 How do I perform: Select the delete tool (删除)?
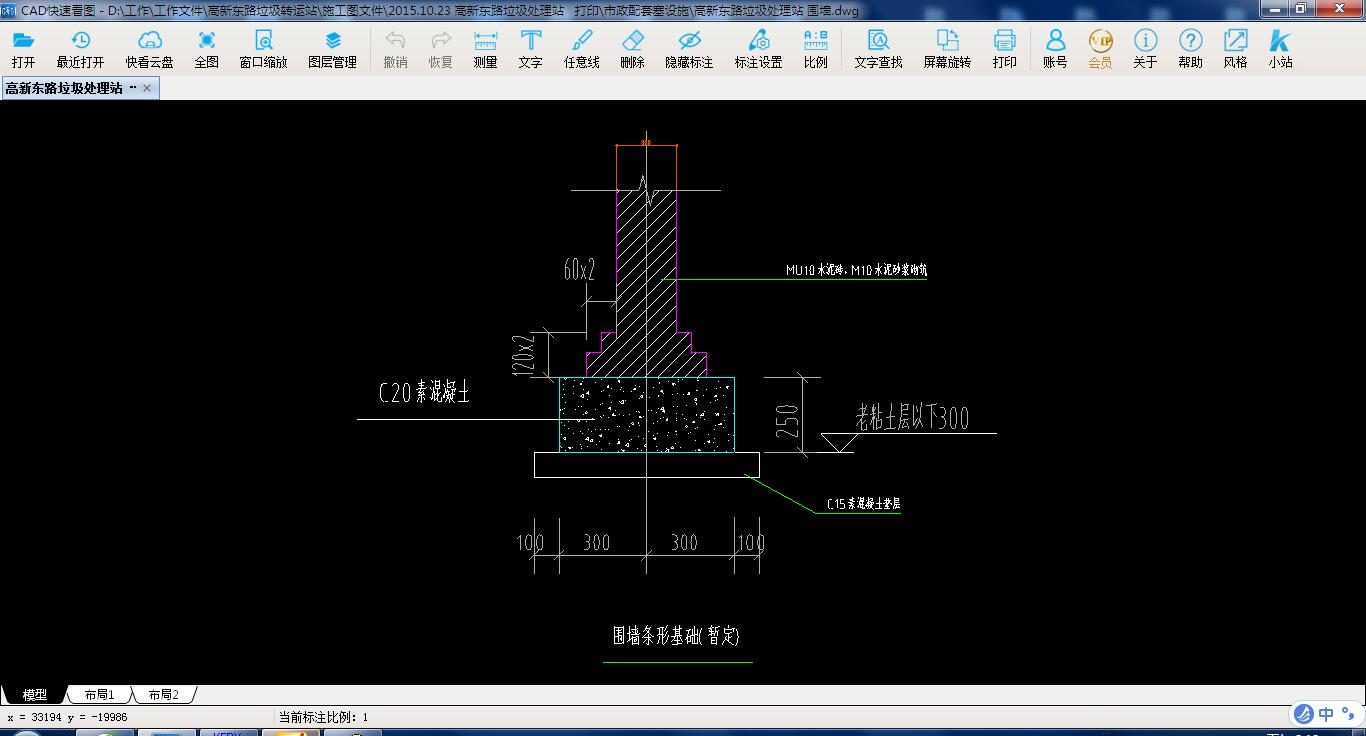632,48
